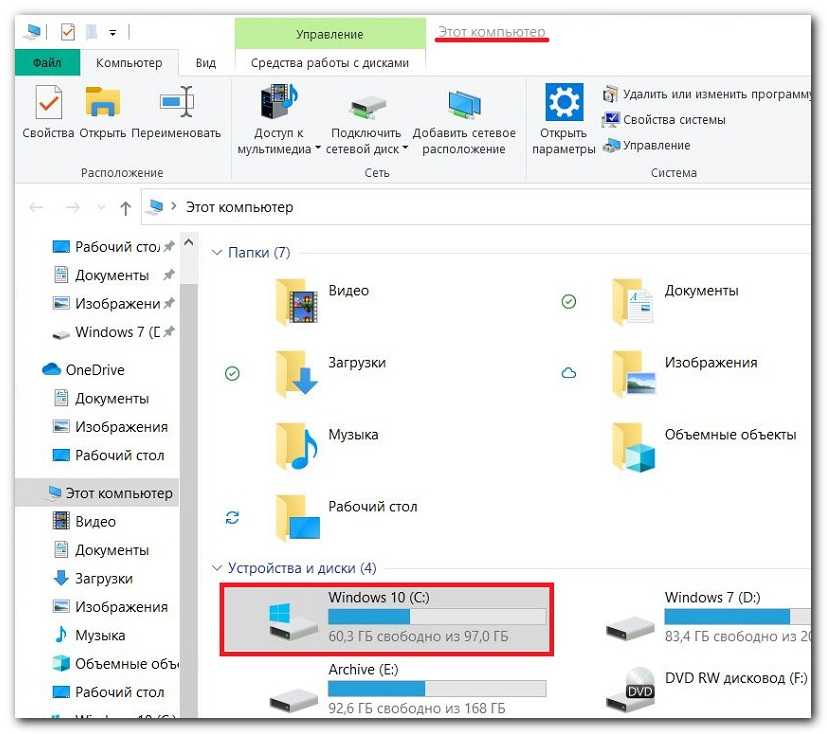Open Подключить сетевой диск dropdown
The height and width of the screenshot is (734, 827).
coord(367,121)
